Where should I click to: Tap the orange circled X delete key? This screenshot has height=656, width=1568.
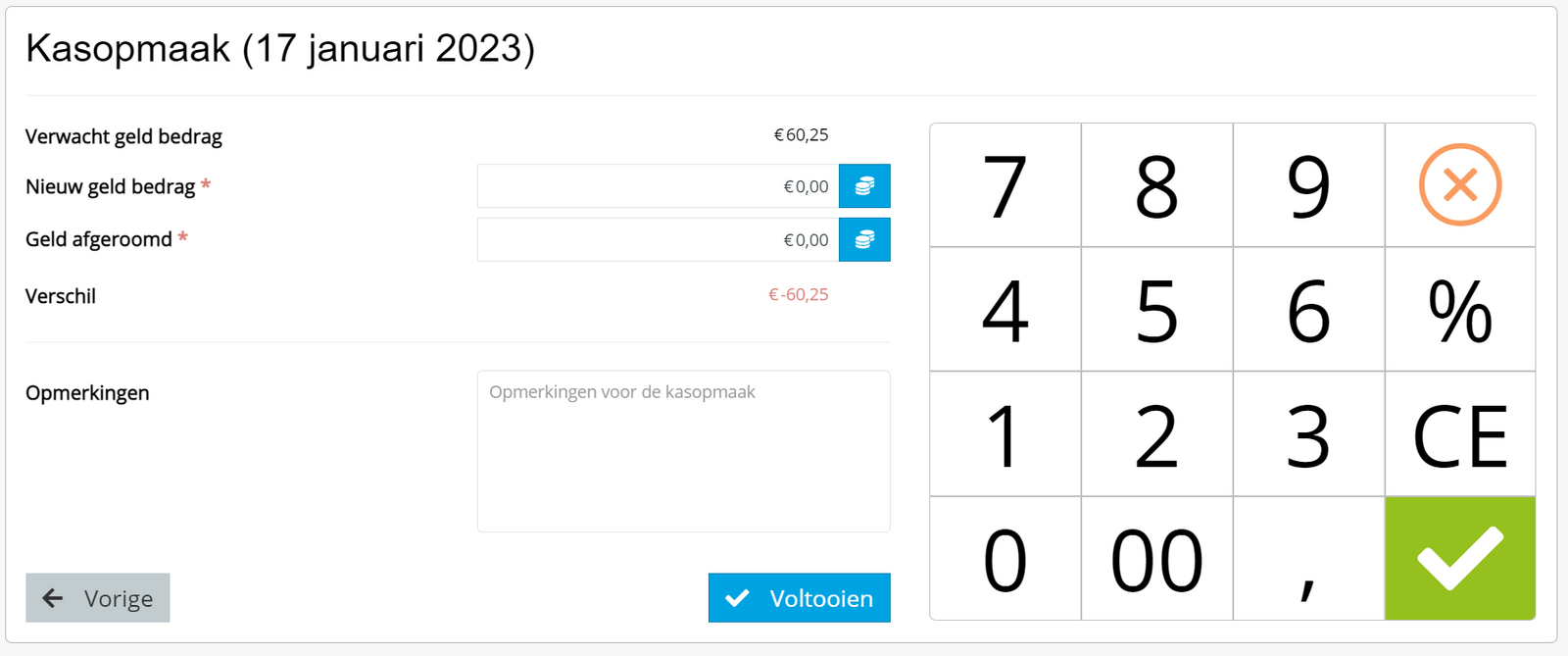[1460, 185]
